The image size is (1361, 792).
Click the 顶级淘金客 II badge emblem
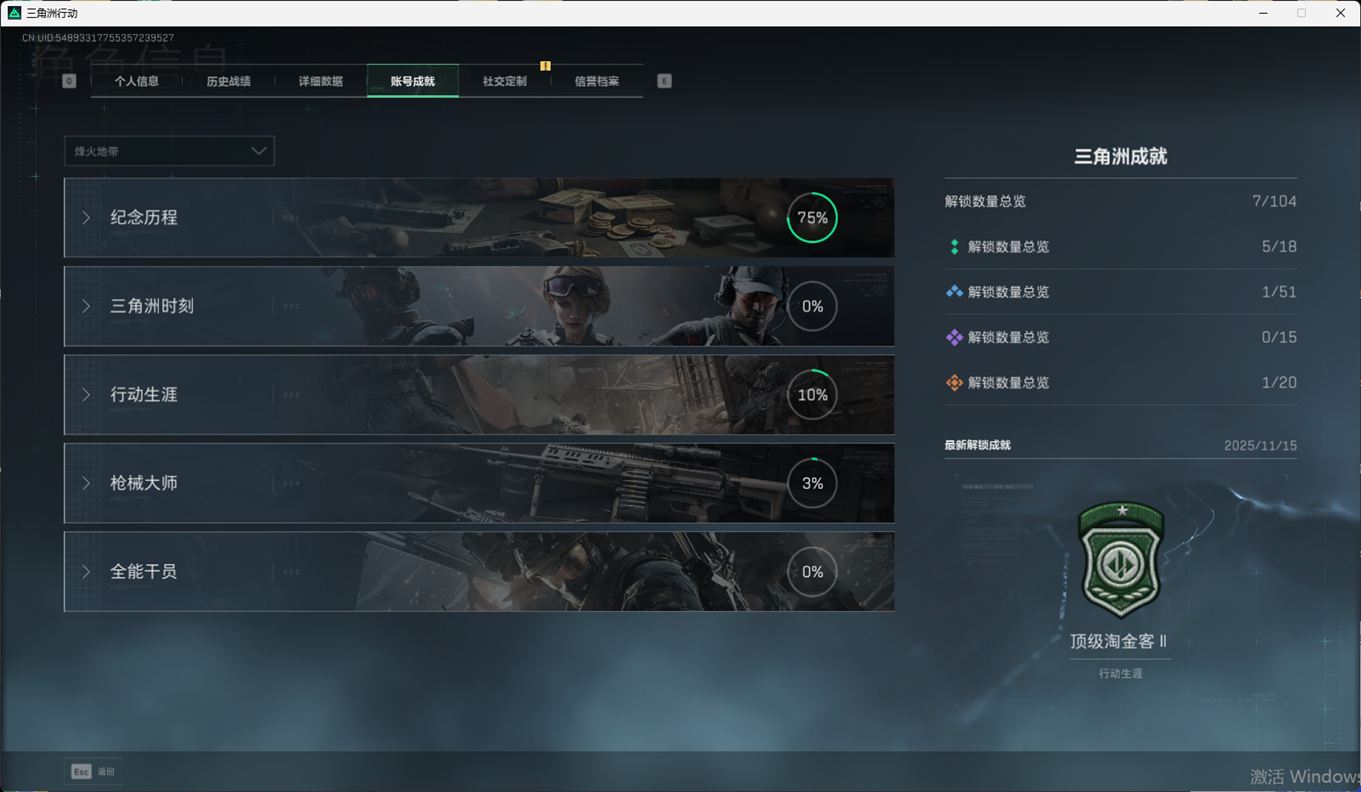click(x=1120, y=560)
